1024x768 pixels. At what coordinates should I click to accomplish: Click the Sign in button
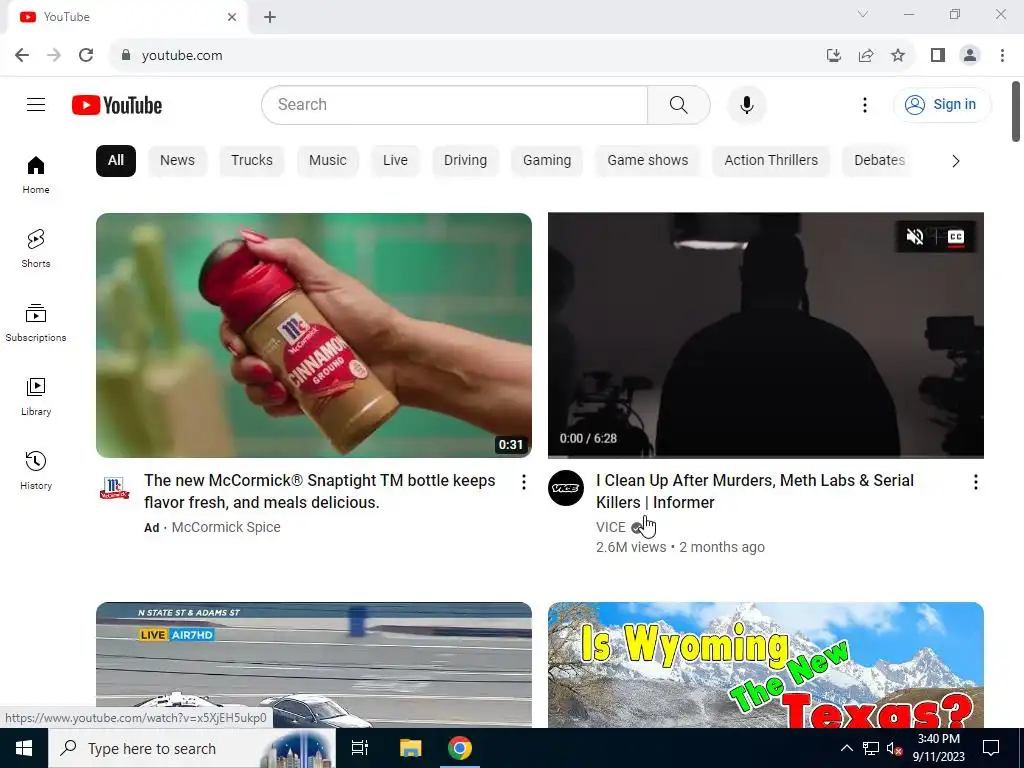(x=942, y=104)
